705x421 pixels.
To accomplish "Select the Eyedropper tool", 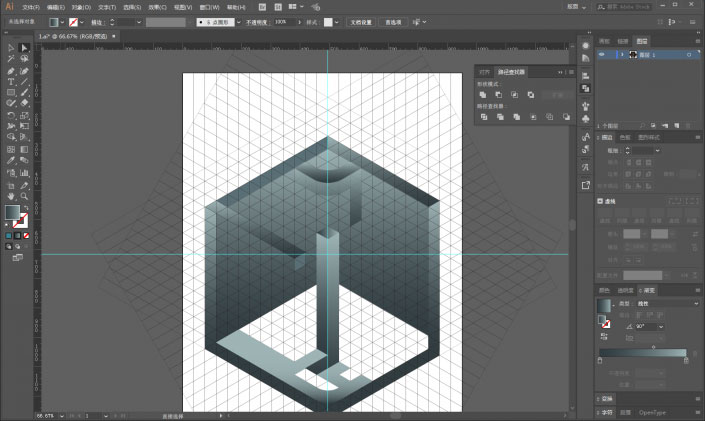I will [11, 161].
